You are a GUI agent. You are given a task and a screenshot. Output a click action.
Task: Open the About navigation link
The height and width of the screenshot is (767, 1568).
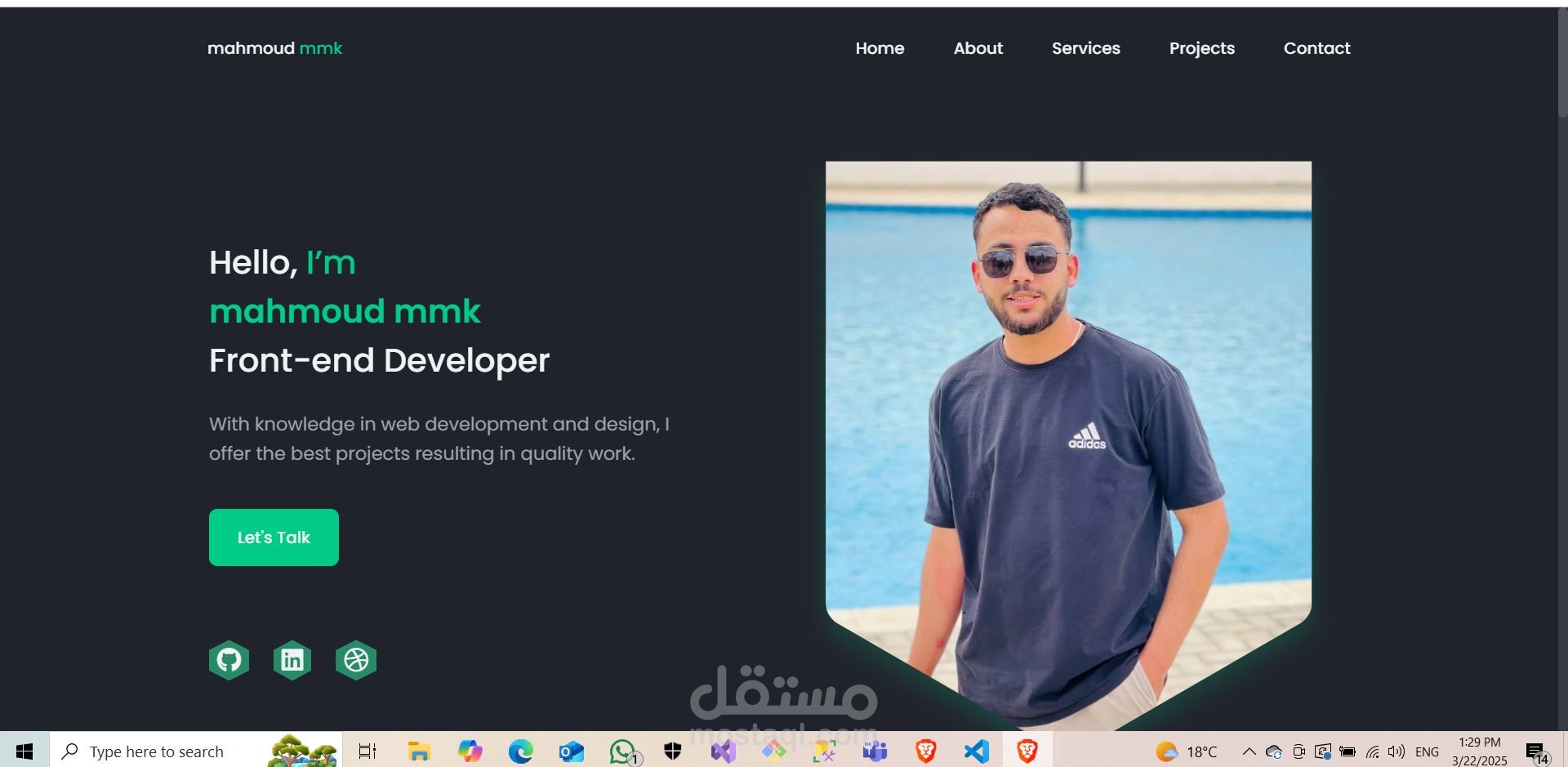(x=978, y=48)
